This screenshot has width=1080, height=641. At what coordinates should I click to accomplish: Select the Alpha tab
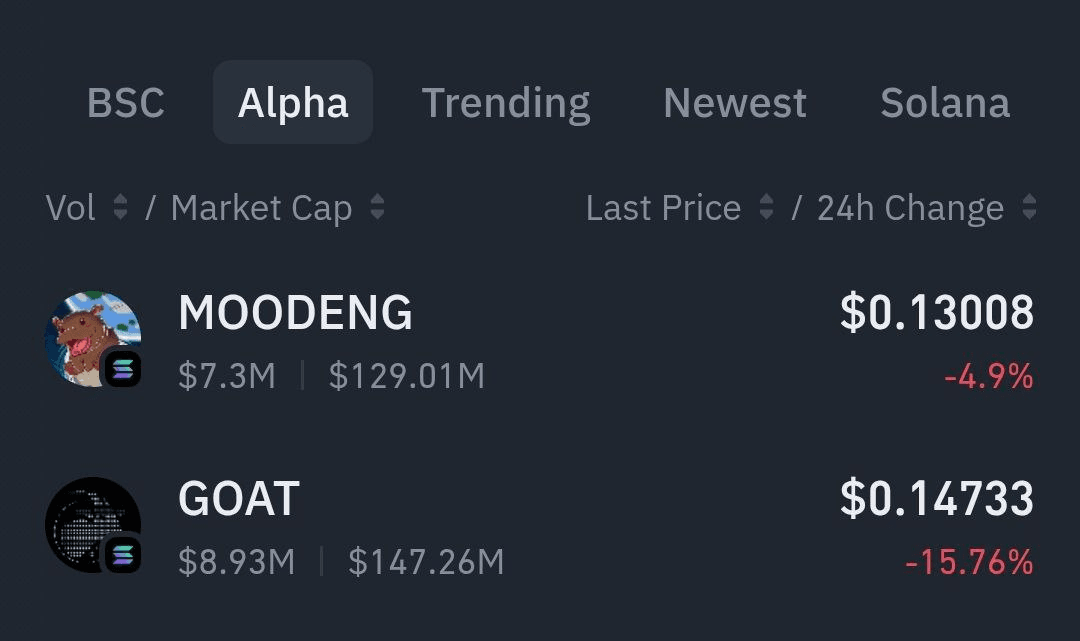pyautogui.click(x=293, y=103)
